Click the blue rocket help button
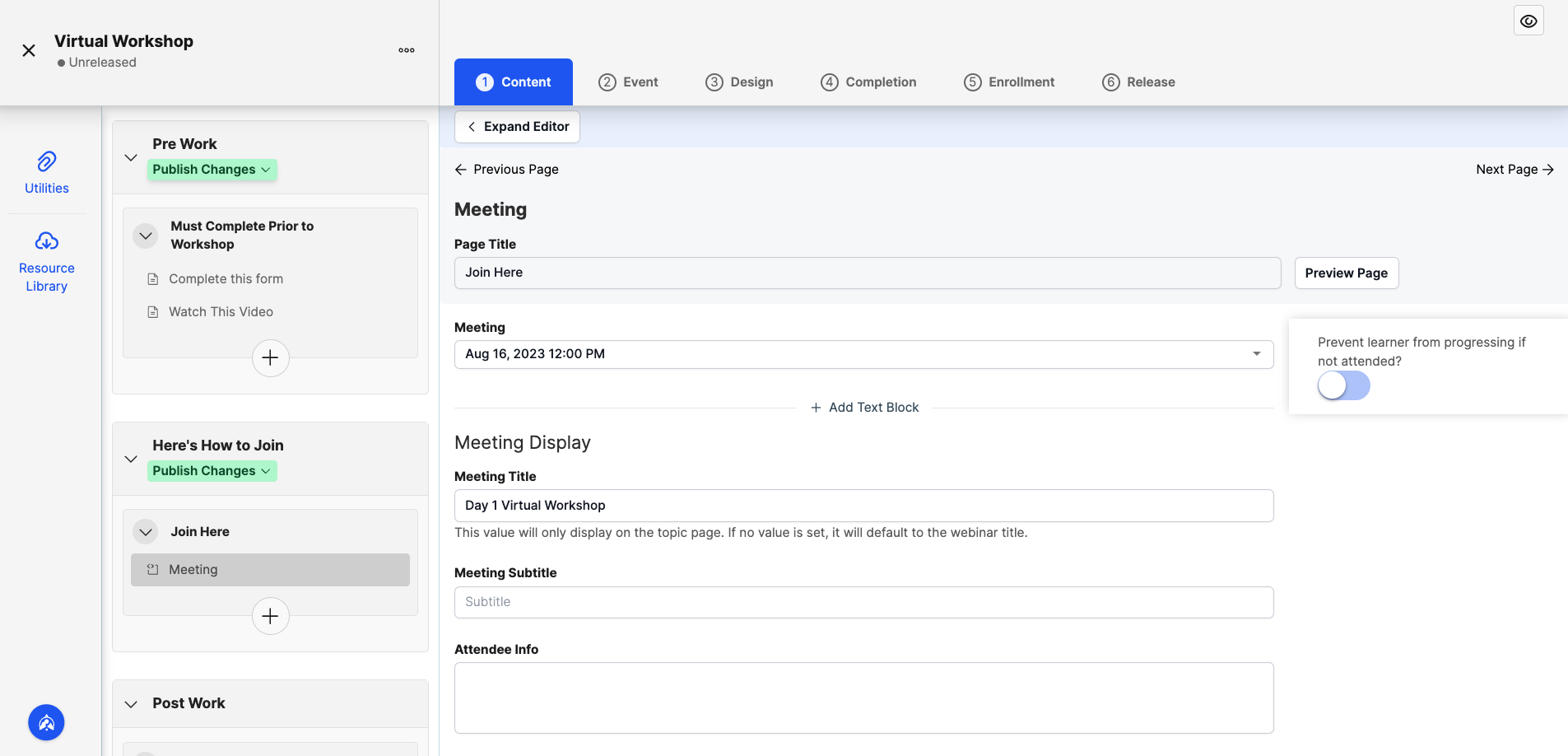 (46, 722)
